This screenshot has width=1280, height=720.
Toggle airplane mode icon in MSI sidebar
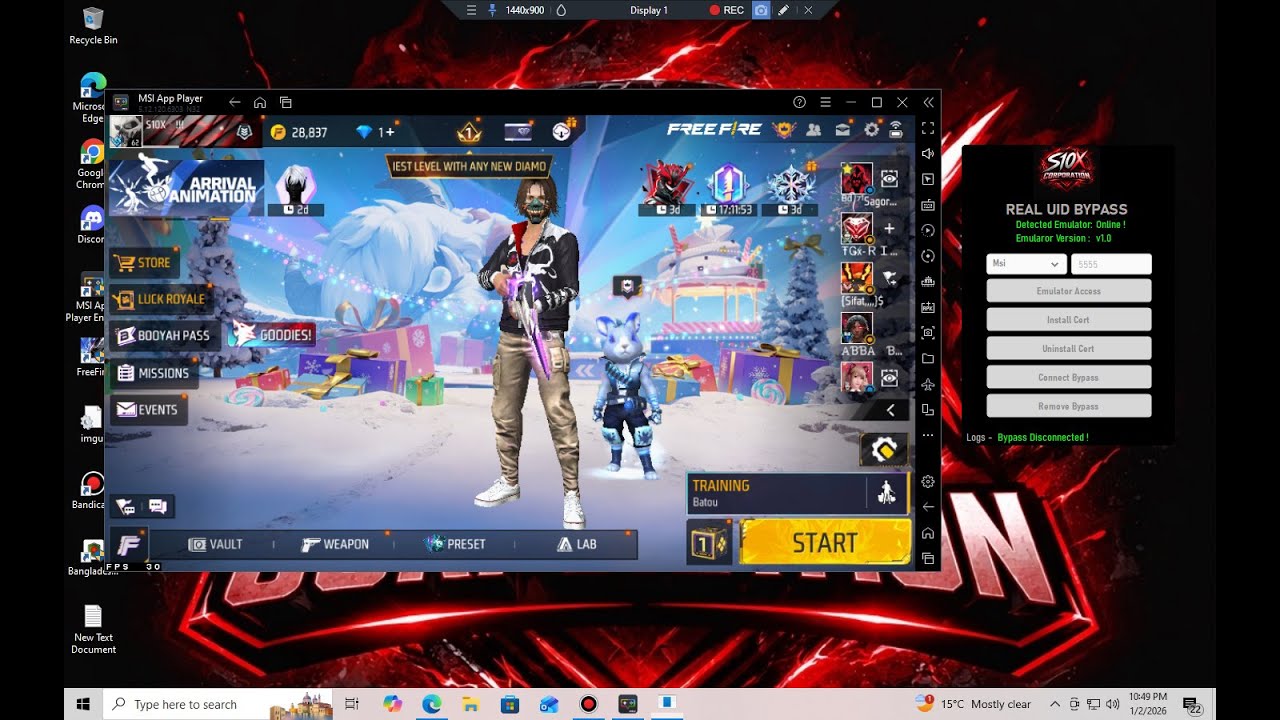point(928,384)
